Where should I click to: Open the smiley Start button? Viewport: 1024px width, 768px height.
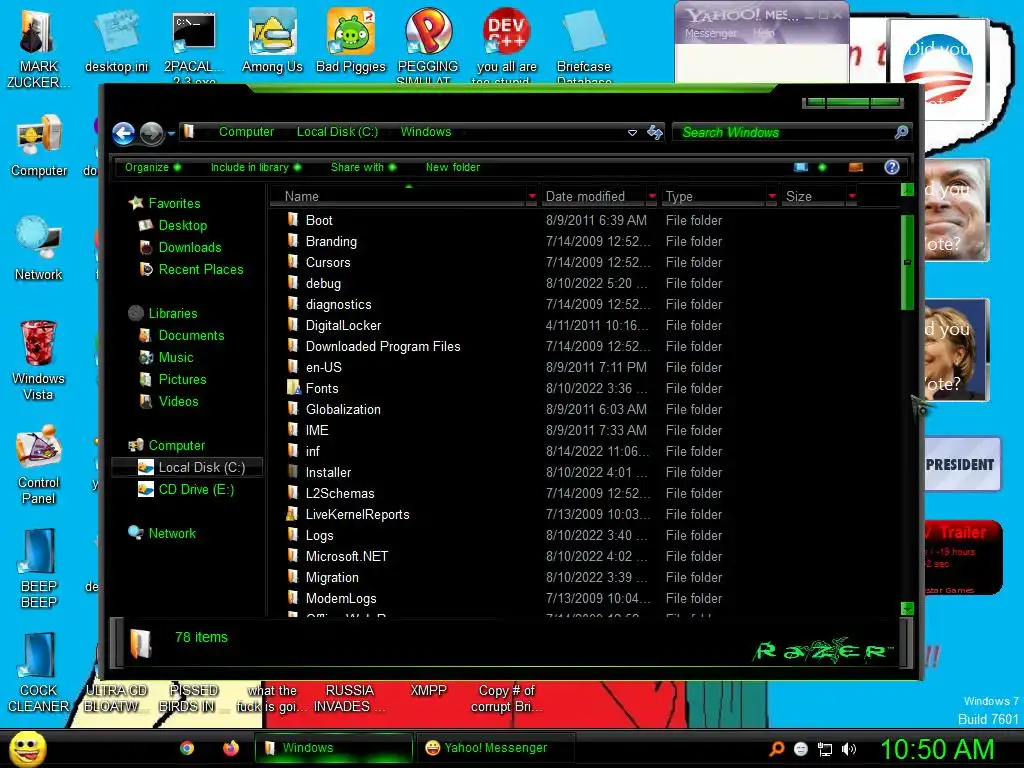click(27, 749)
